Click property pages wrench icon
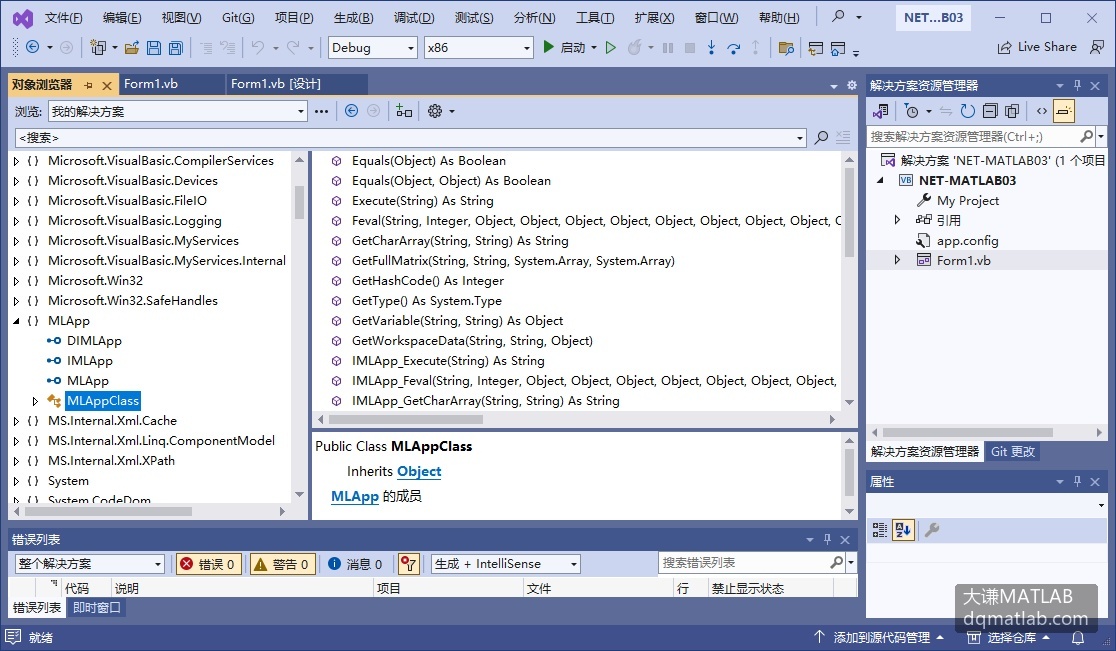This screenshot has height=651, width=1116. (932, 529)
